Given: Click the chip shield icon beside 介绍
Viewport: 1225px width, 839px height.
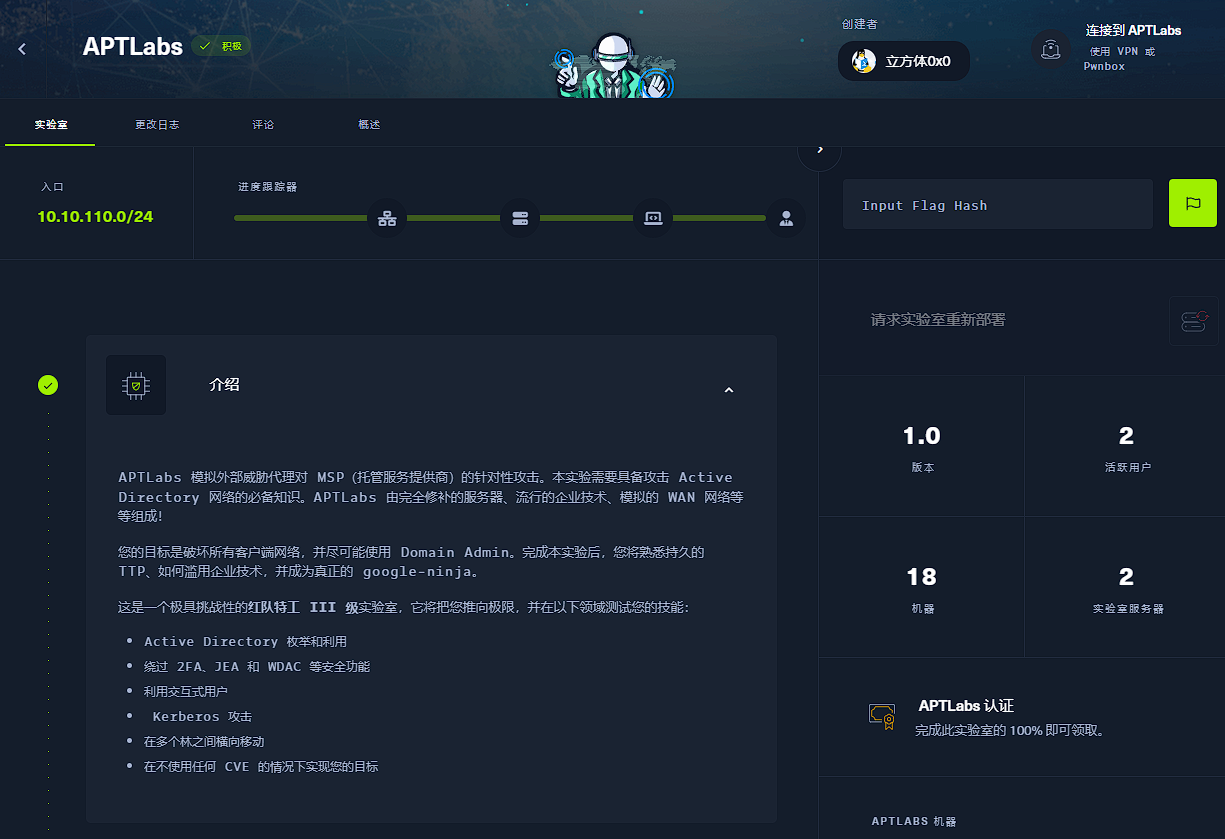Looking at the screenshot, I should coord(136,385).
